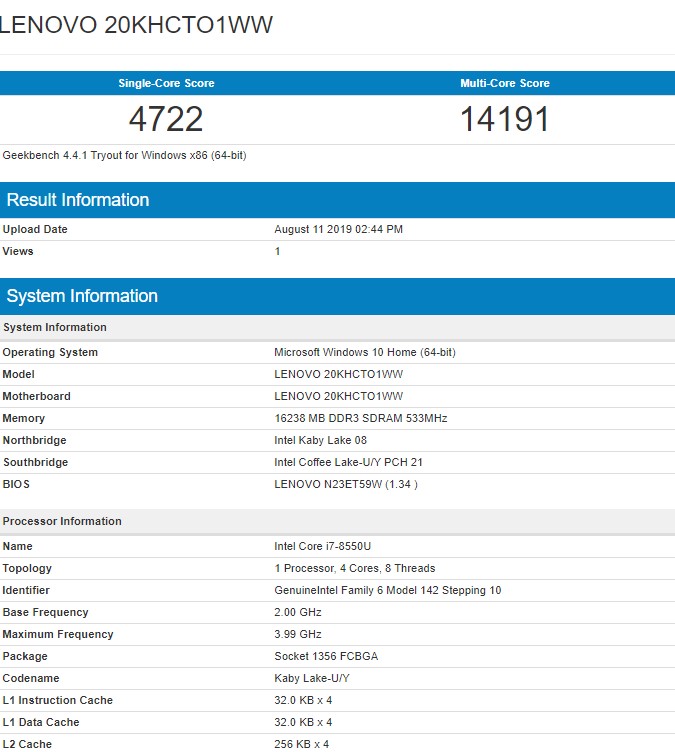Click the Southbridge label

(36, 462)
